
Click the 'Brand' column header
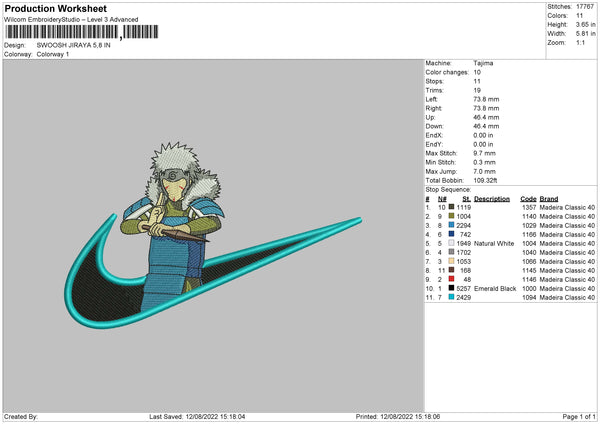[549, 199]
